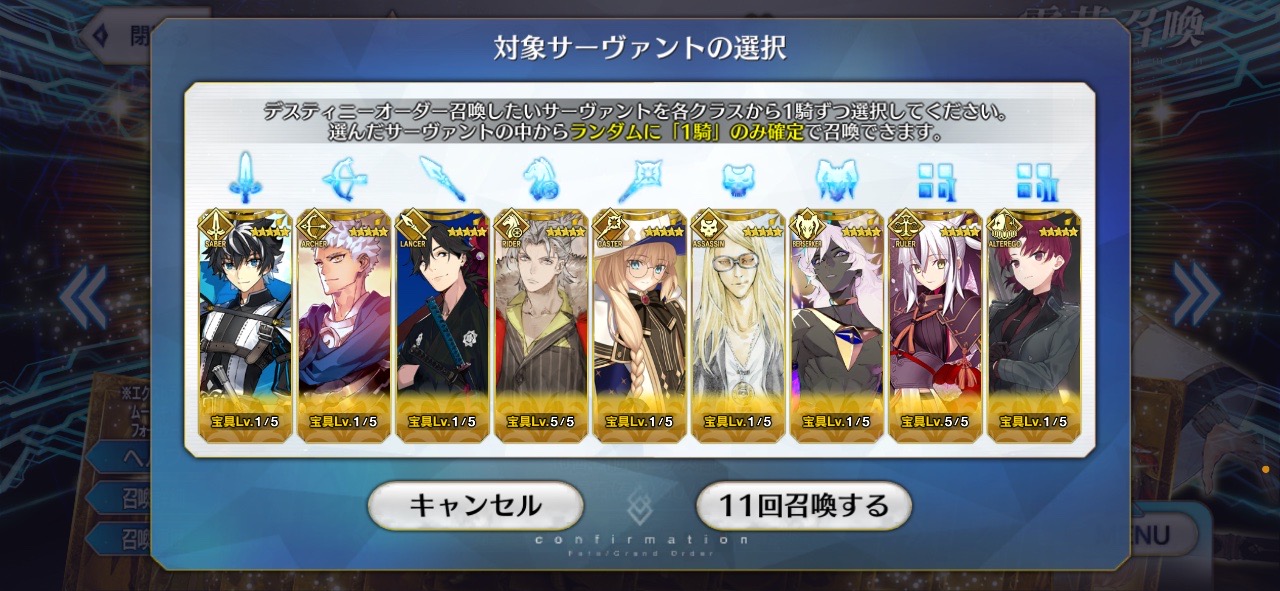Choose the white-haired Archer servant card

coord(342,325)
